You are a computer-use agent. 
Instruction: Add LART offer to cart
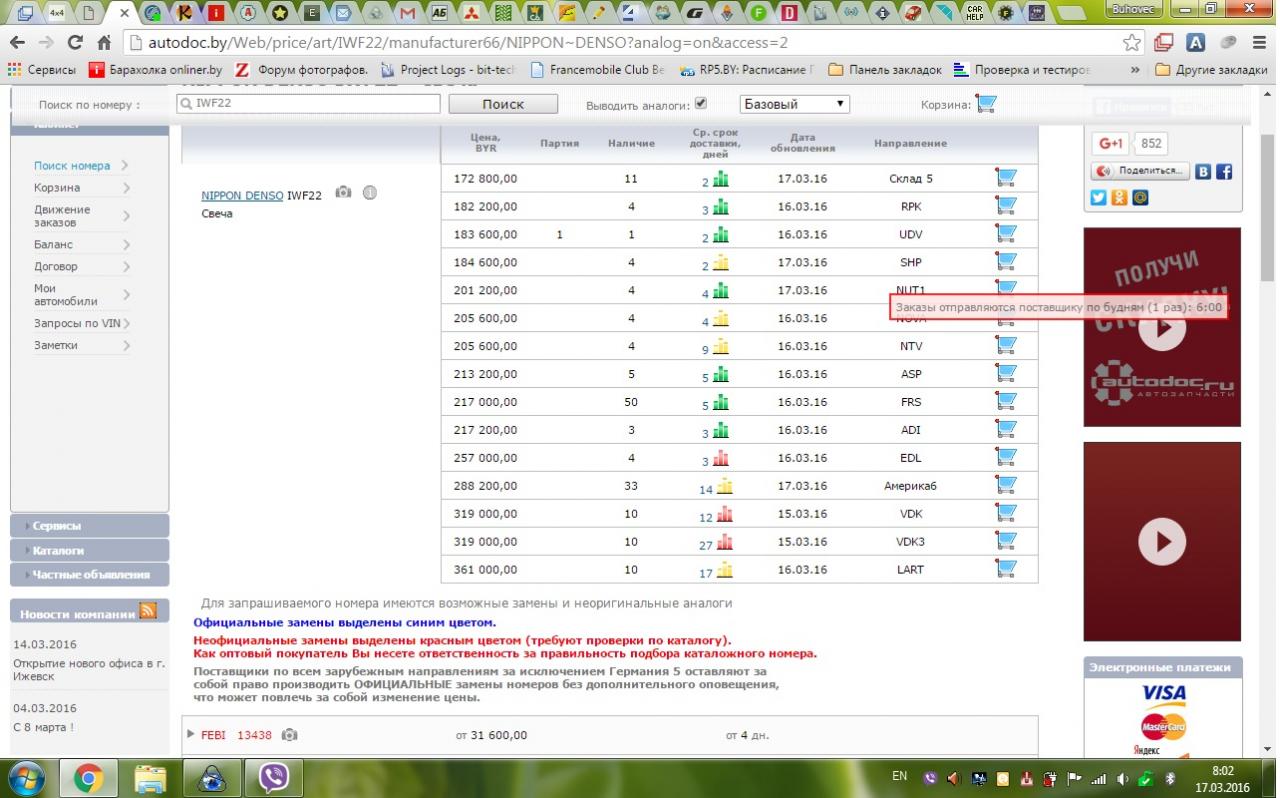pyautogui.click(x=1006, y=569)
